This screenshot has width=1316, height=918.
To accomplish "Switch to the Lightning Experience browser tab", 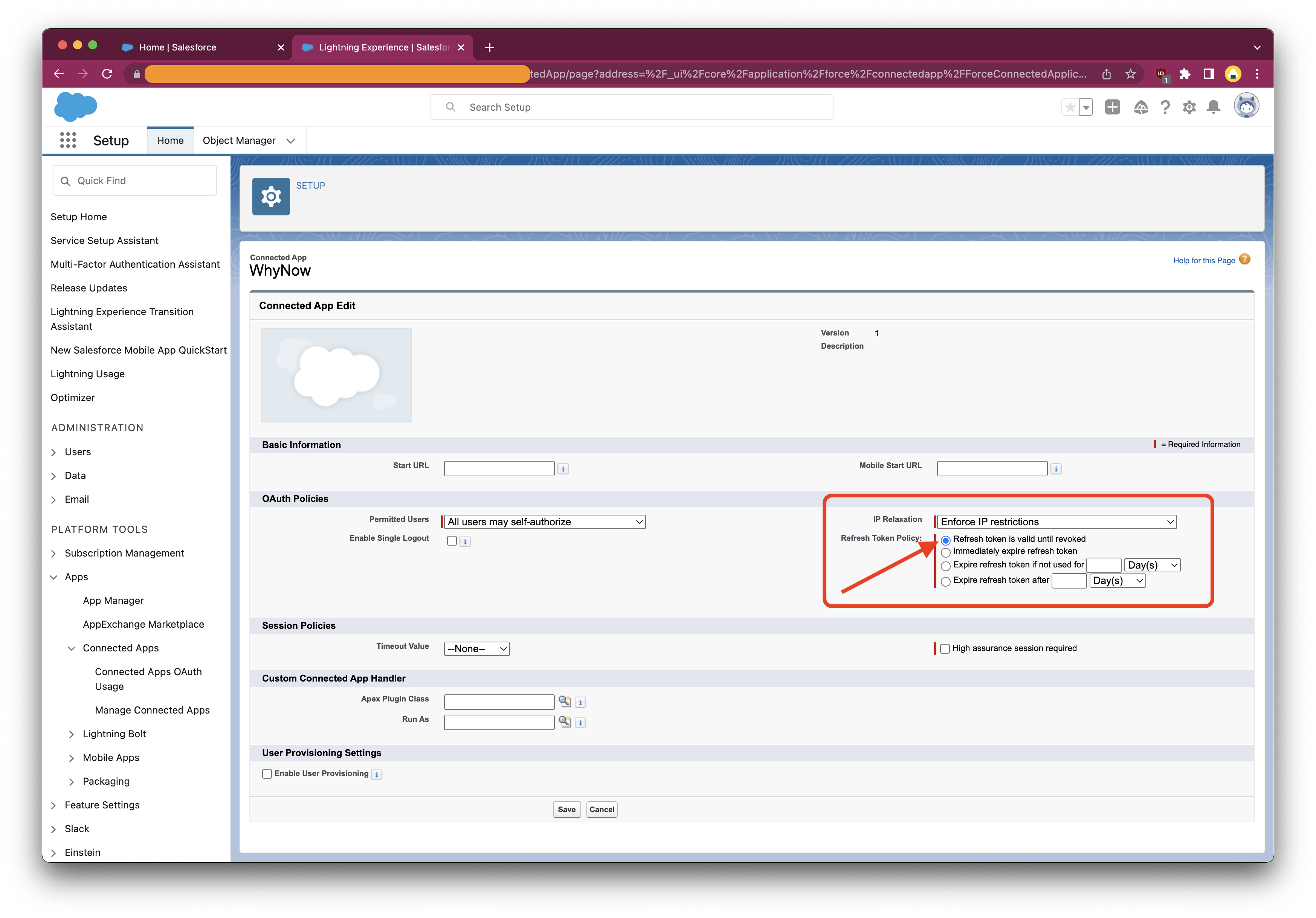I will [383, 47].
